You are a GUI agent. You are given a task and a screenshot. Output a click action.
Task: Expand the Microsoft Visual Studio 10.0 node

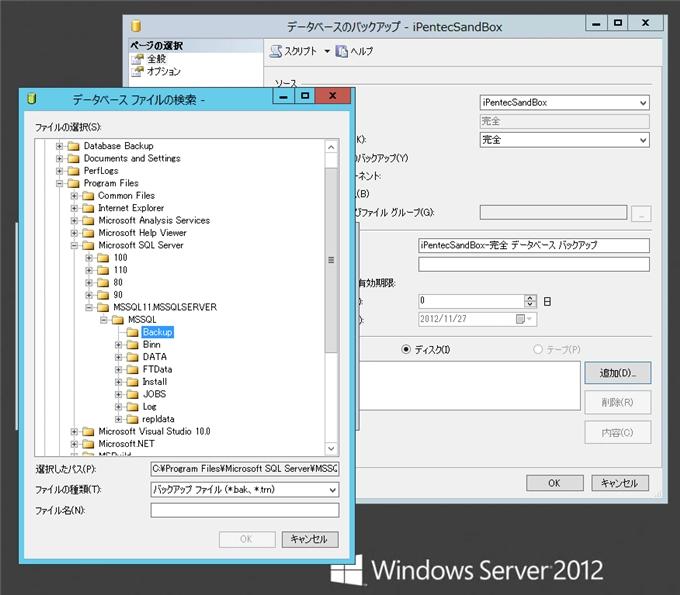[x=74, y=432]
